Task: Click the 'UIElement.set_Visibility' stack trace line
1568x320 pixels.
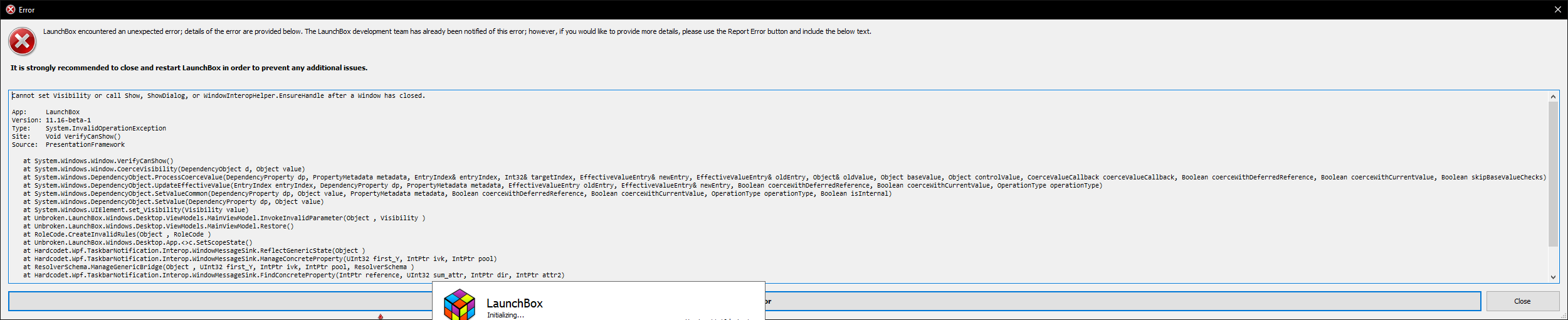Action: click(x=136, y=210)
